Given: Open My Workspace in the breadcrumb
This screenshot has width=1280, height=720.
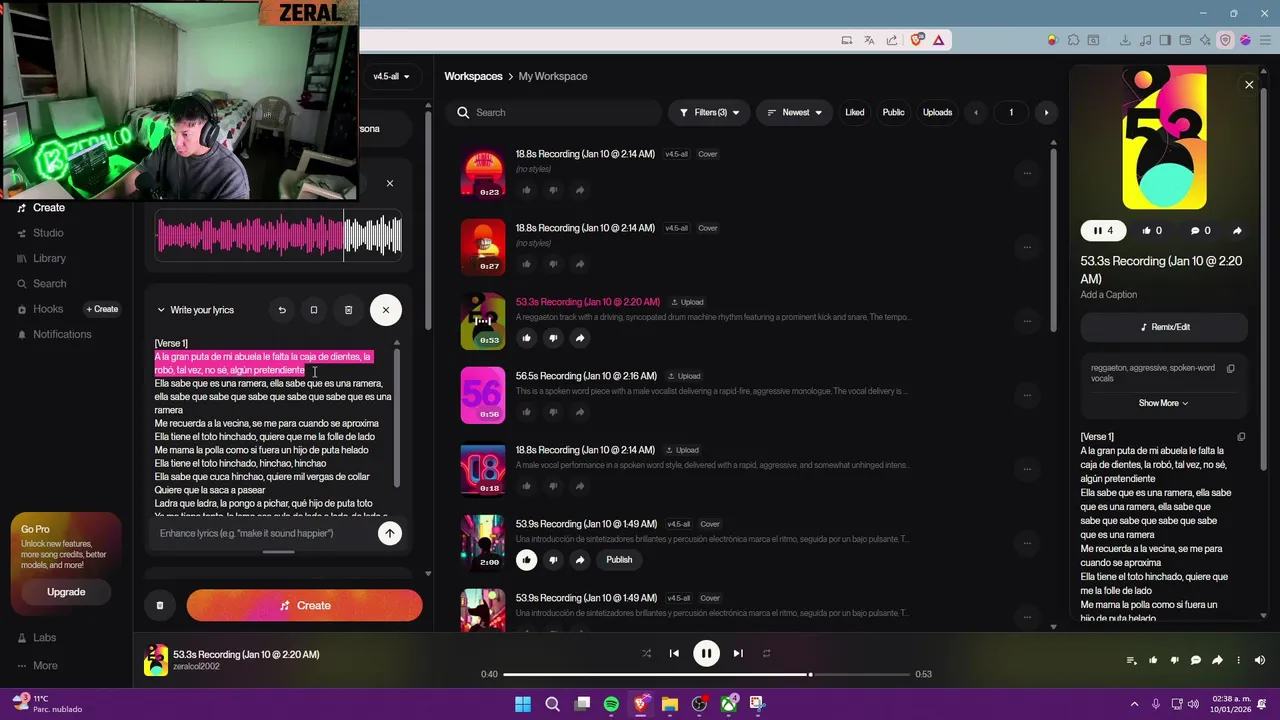Looking at the screenshot, I should coord(553,77).
